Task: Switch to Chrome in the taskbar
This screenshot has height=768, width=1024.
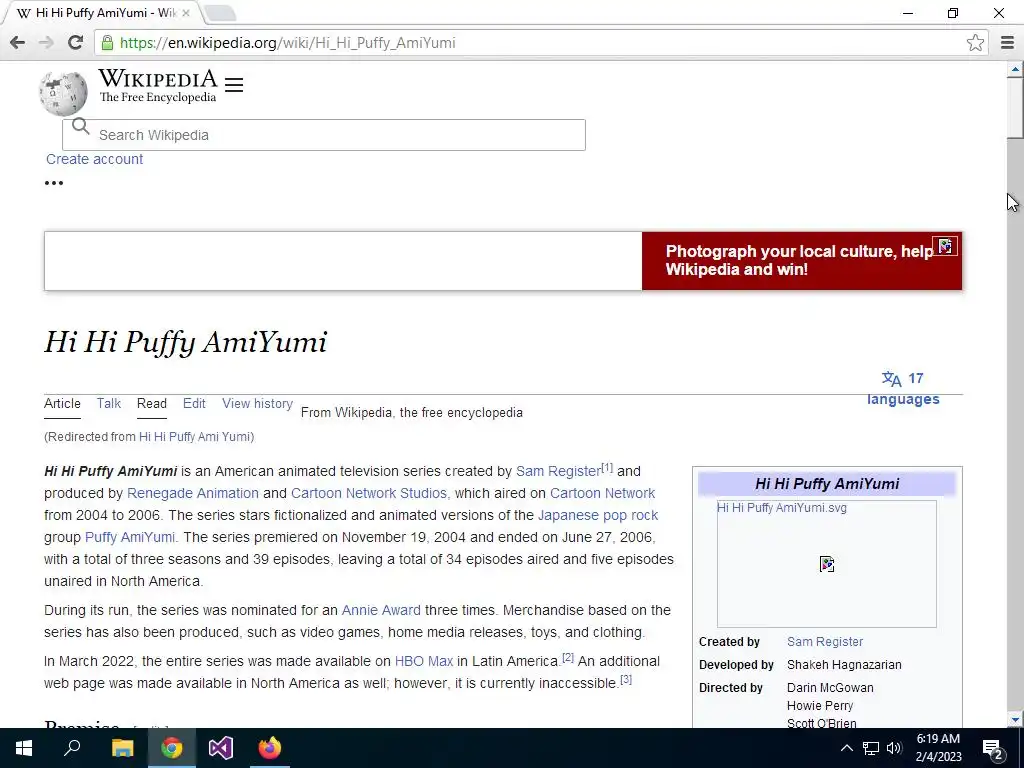Action: 172,748
